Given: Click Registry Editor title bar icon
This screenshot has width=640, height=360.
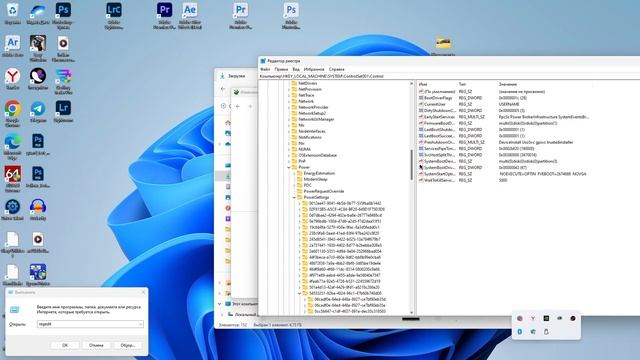Looking at the screenshot, I should (263, 61).
